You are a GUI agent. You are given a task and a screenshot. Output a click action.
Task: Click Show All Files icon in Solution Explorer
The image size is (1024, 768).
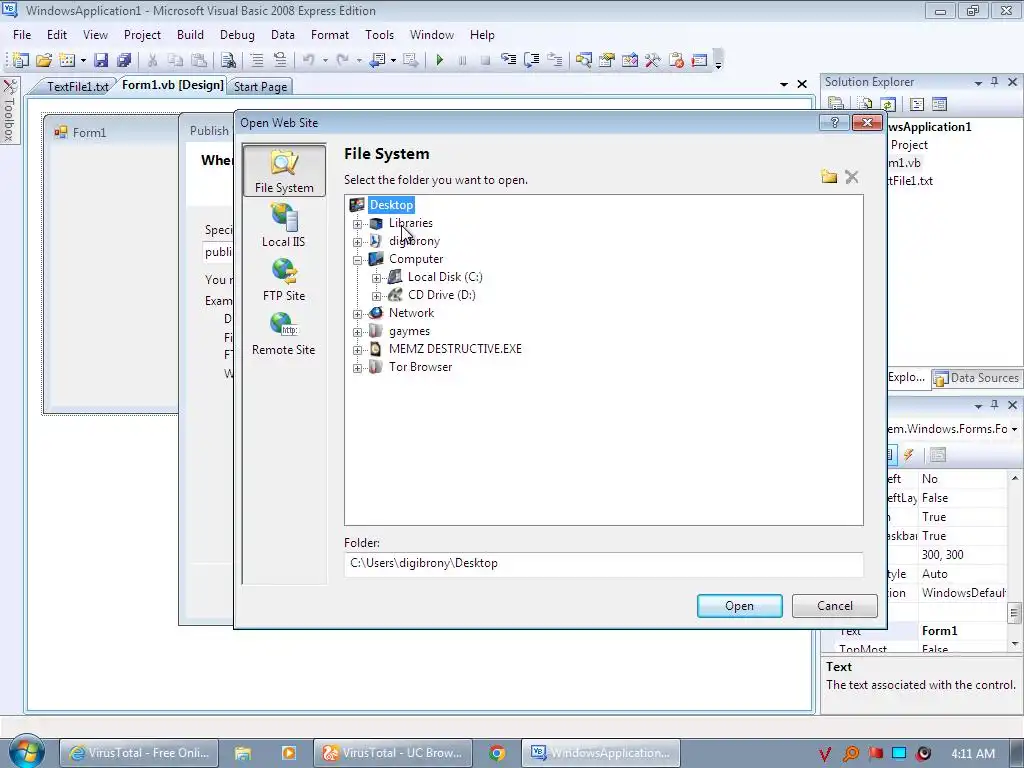[x=865, y=104]
